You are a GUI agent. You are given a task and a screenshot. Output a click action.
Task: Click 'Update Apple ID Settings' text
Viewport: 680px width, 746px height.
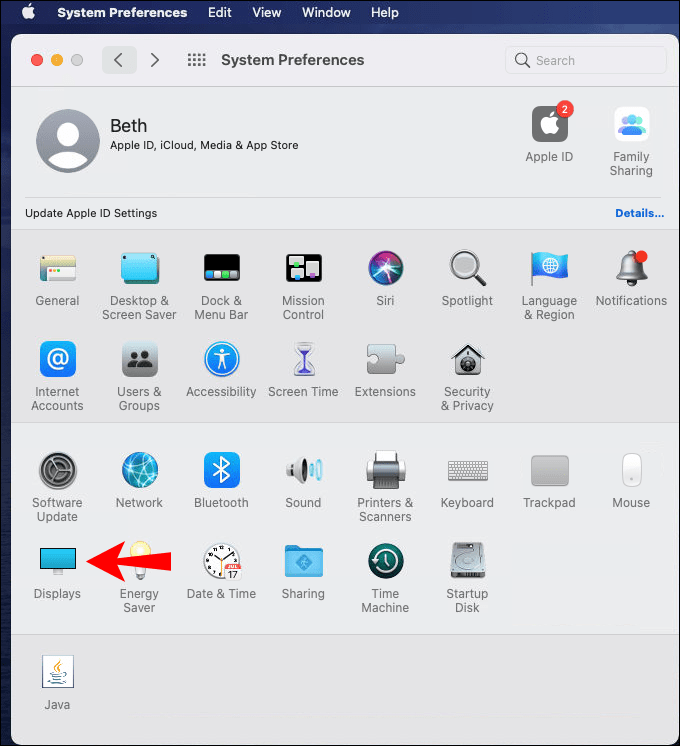tap(91, 213)
